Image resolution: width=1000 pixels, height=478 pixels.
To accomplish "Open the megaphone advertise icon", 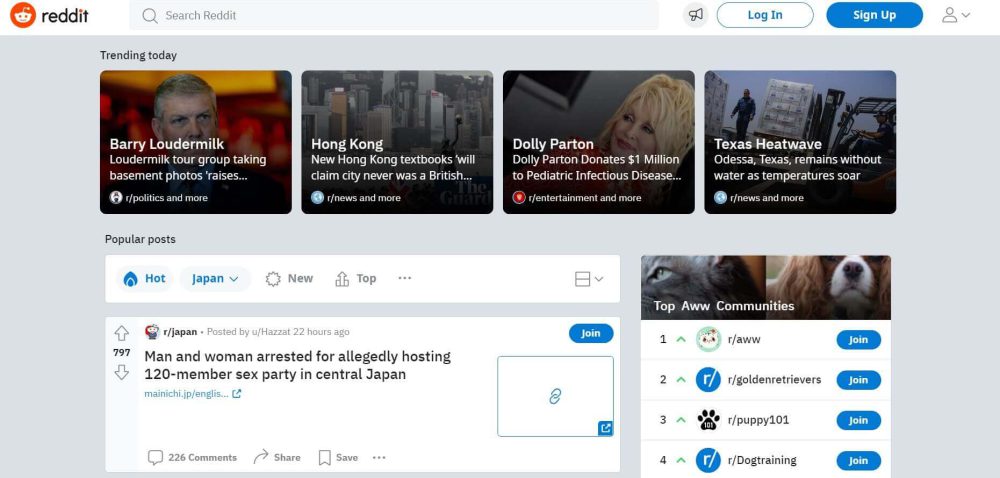I will (x=696, y=15).
